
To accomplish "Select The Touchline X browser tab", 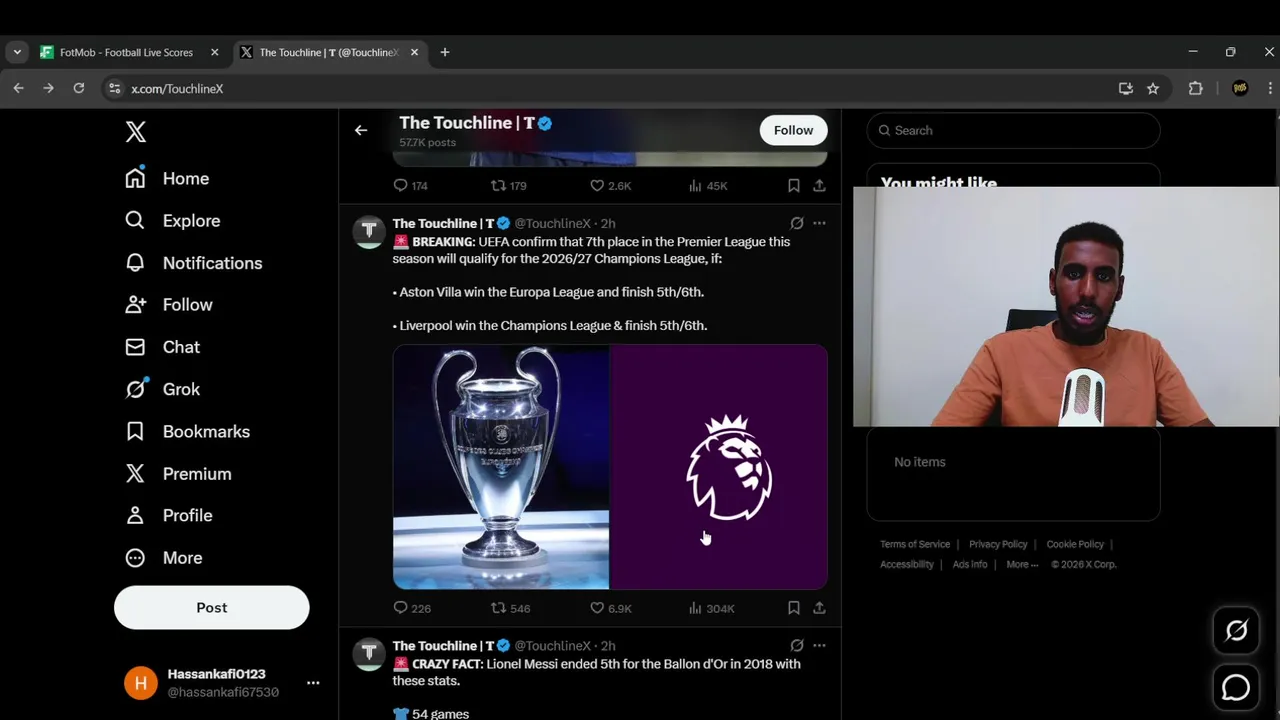I will [x=328, y=52].
